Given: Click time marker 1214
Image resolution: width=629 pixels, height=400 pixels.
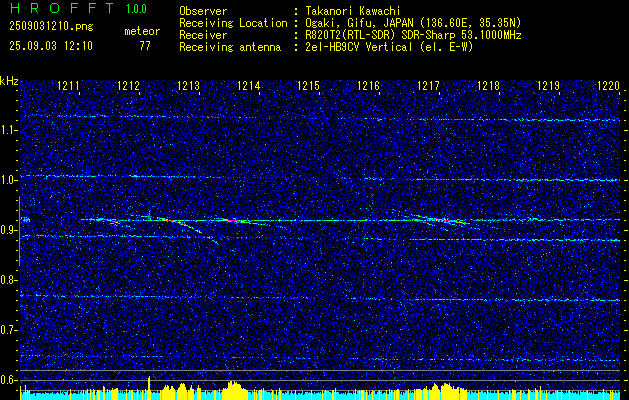Looking at the screenshot, I should (x=249, y=85).
